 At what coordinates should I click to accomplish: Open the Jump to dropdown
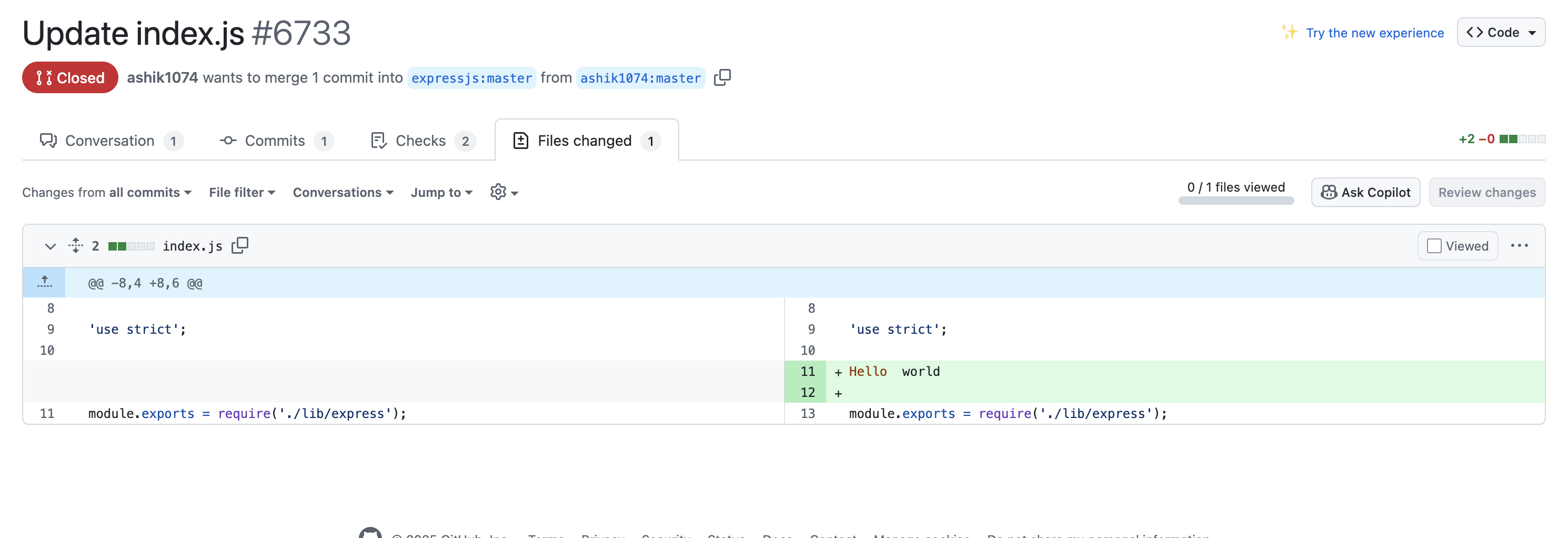(x=442, y=193)
